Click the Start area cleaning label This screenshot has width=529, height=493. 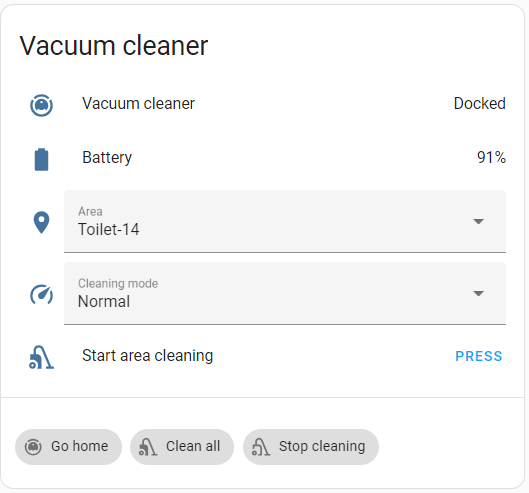[x=147, y=356]
